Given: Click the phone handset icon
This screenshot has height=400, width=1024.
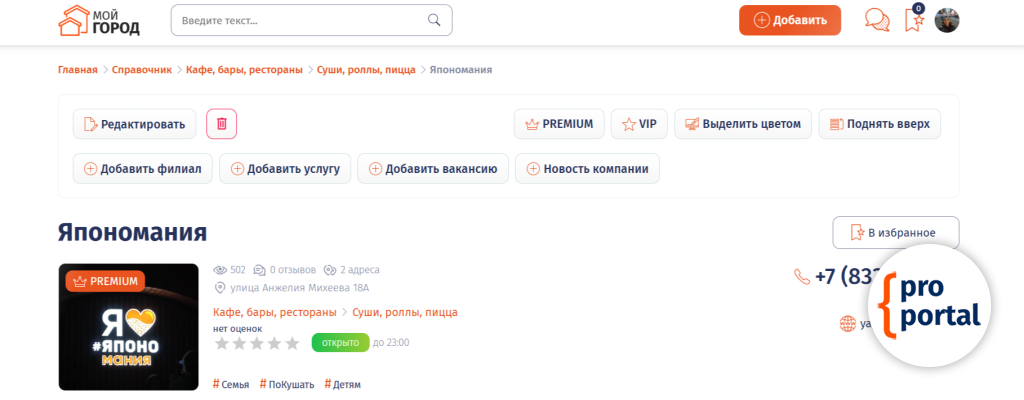Looking at the screenshot, I should (802, 277).
